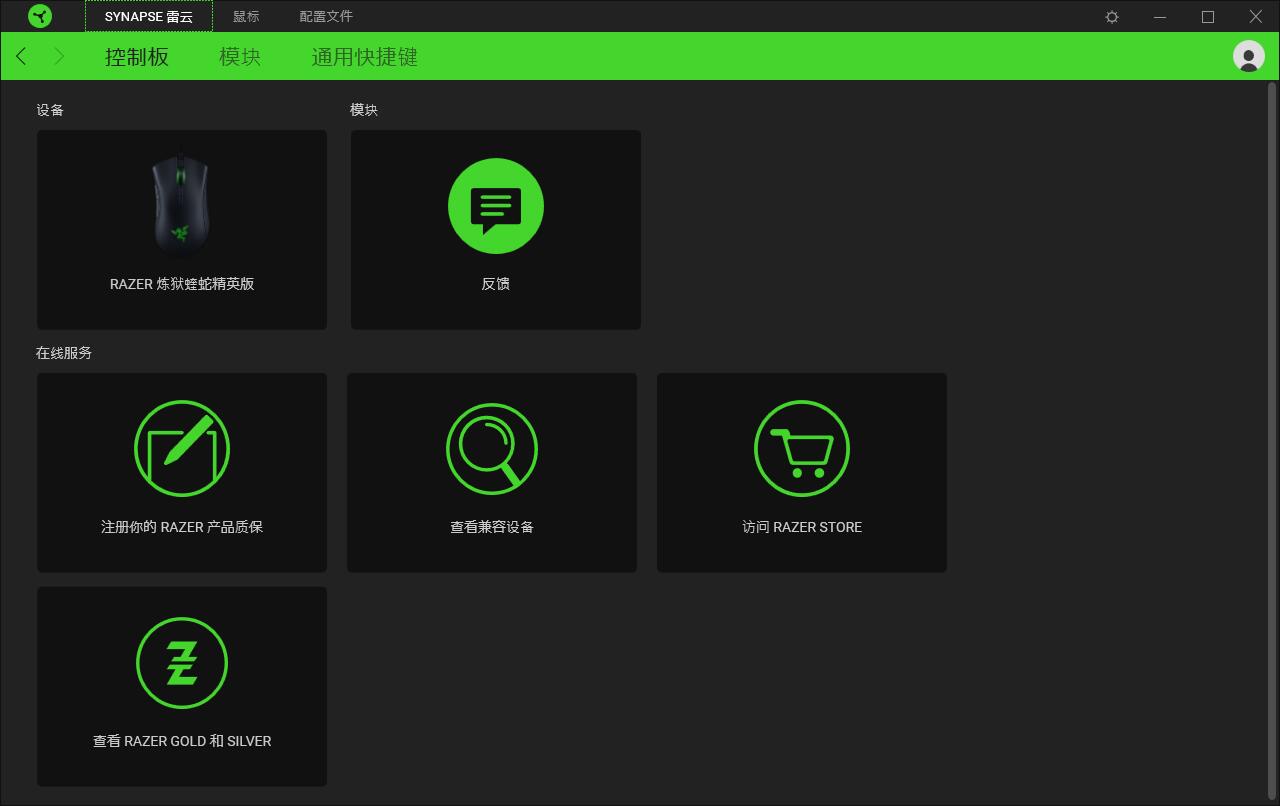Image resolution: width=1280 pixels, height=806 pixels.
Task: Click the back arrow navigation icon
Action: pos(22,56)
